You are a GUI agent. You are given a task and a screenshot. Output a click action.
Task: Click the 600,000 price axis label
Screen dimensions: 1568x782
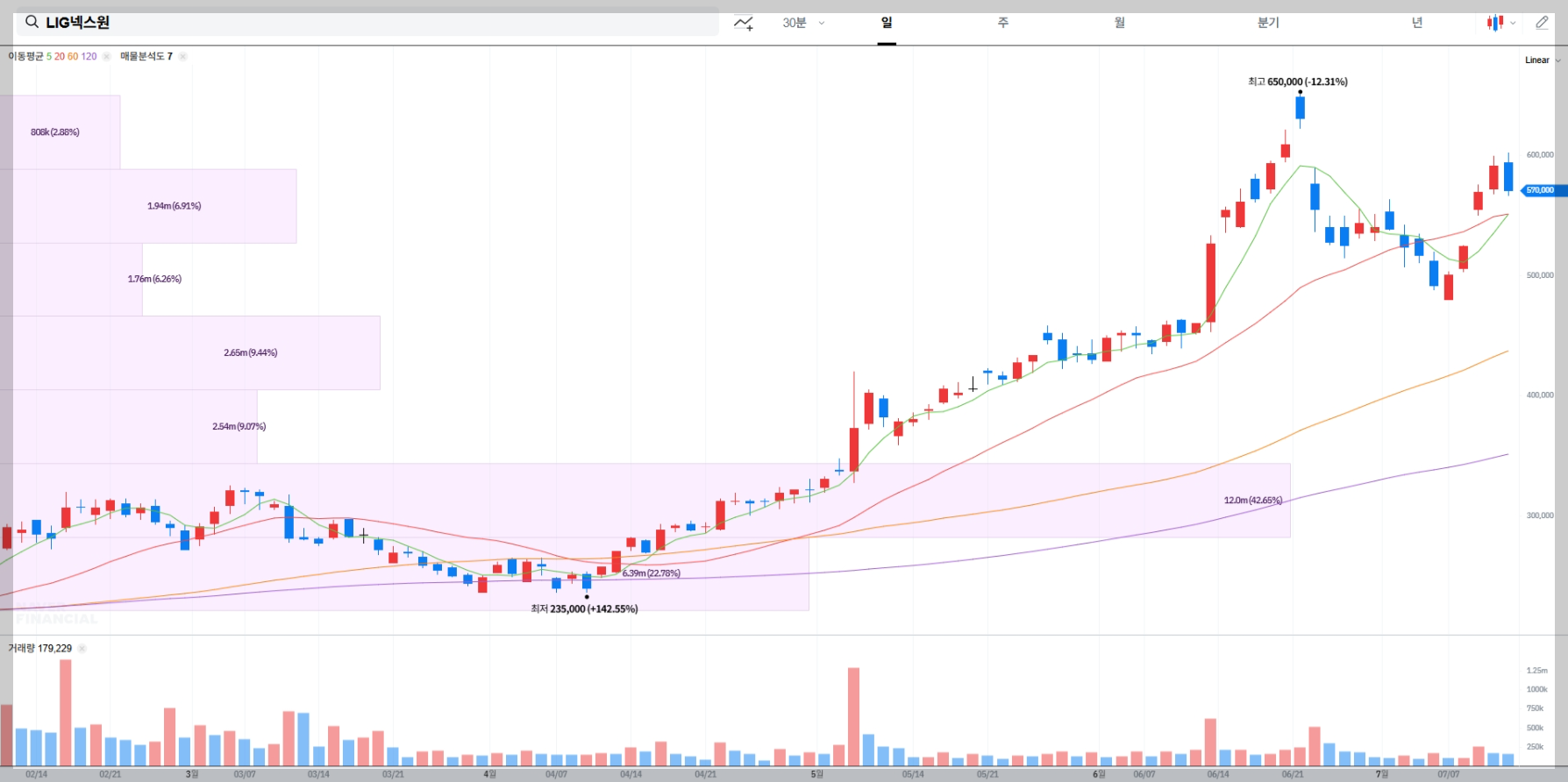(1539, 155)
